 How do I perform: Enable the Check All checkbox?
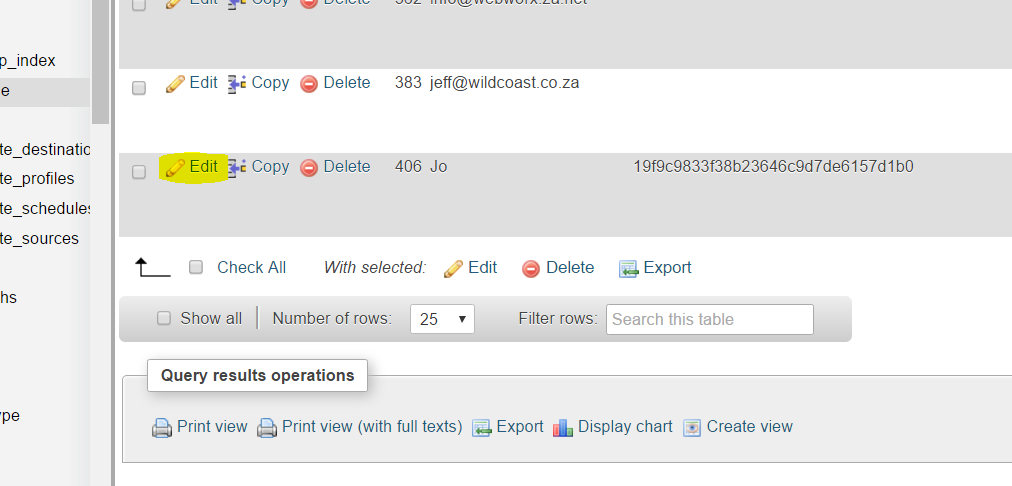click(196, 267)
